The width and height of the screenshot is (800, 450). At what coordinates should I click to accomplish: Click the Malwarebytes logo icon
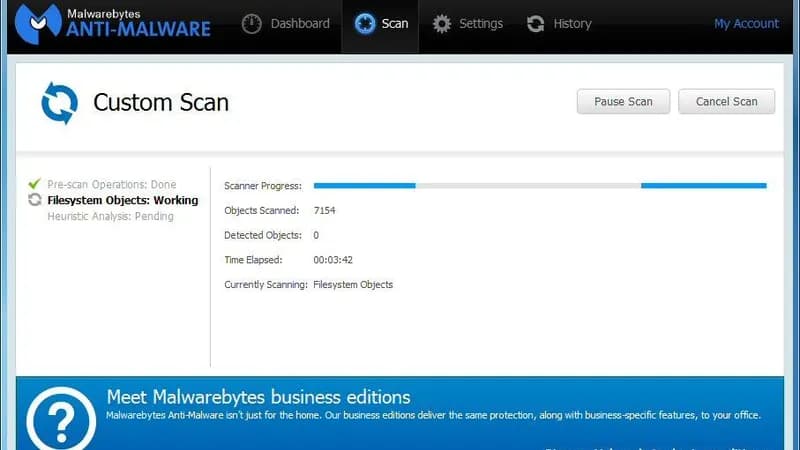click(38, 23)
